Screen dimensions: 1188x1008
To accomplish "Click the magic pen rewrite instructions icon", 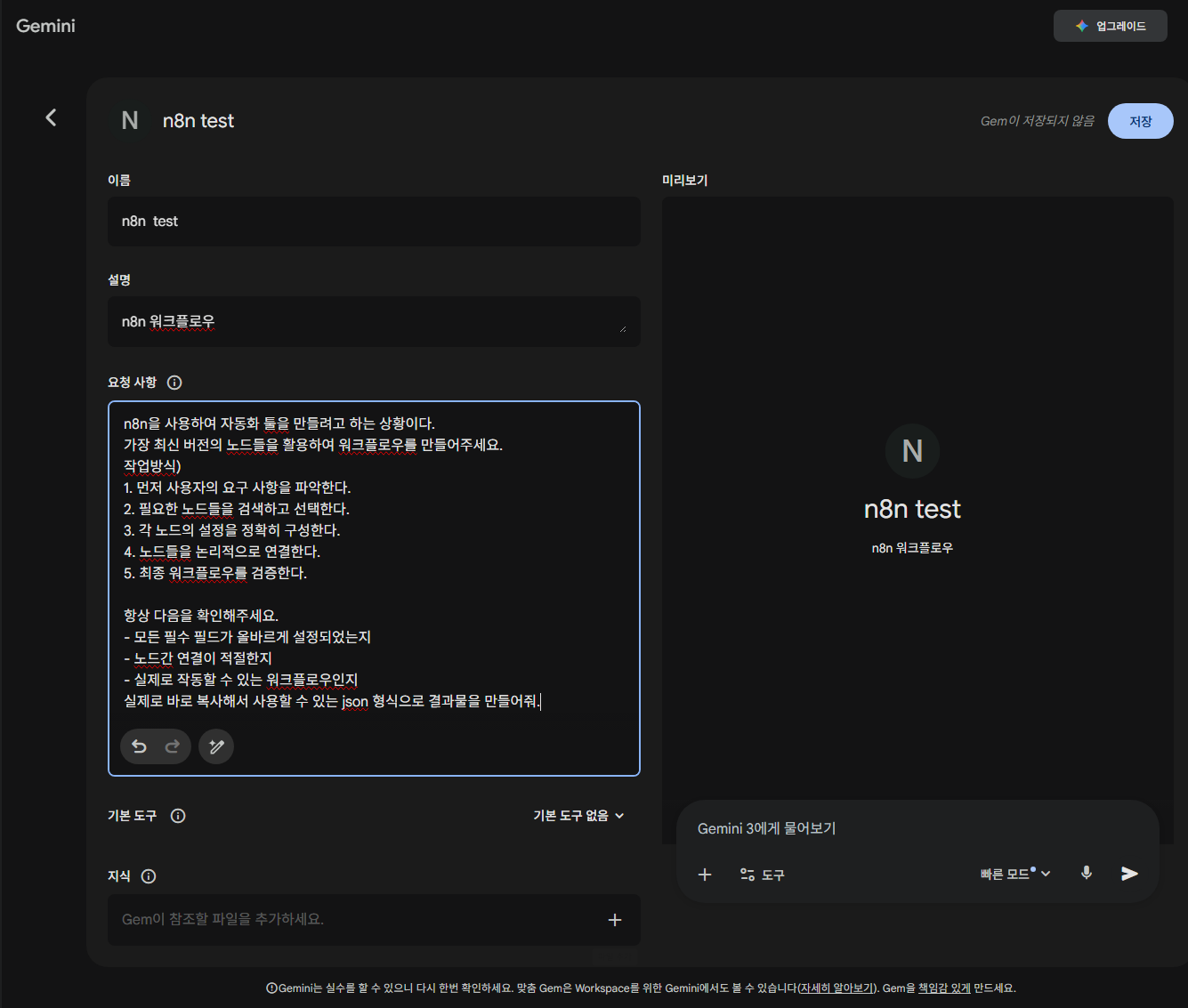I will tap(216, 746).
